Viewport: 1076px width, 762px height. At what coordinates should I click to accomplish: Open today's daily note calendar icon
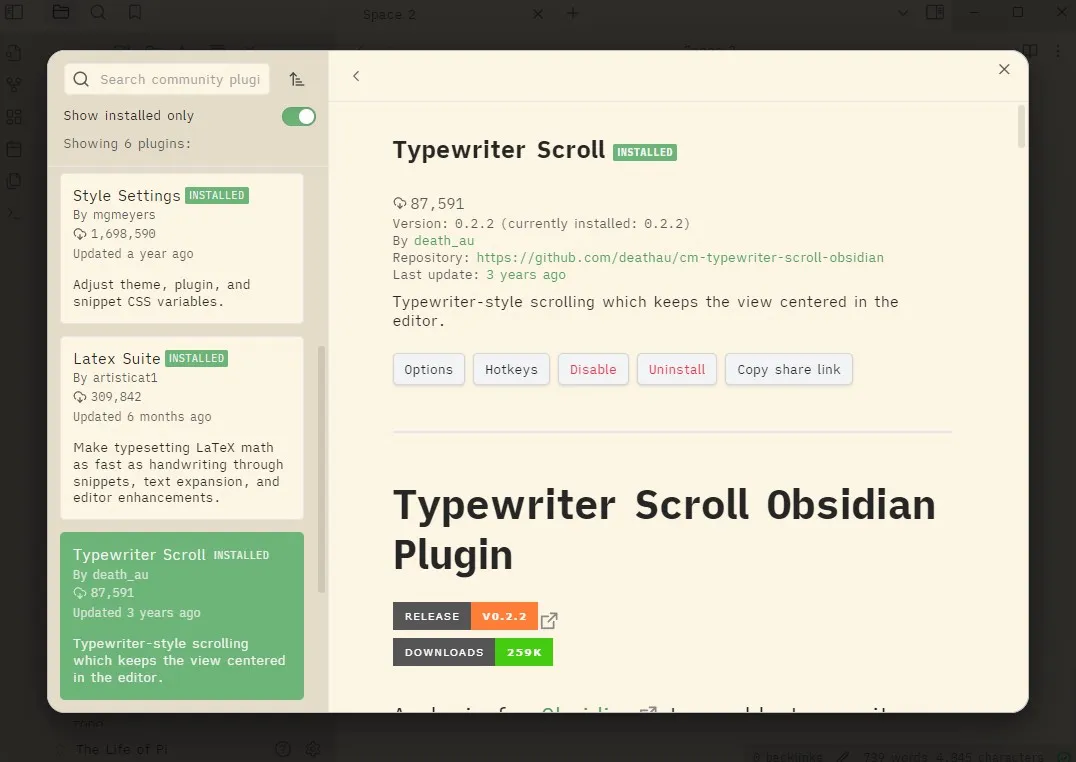[x=13, y=146]
